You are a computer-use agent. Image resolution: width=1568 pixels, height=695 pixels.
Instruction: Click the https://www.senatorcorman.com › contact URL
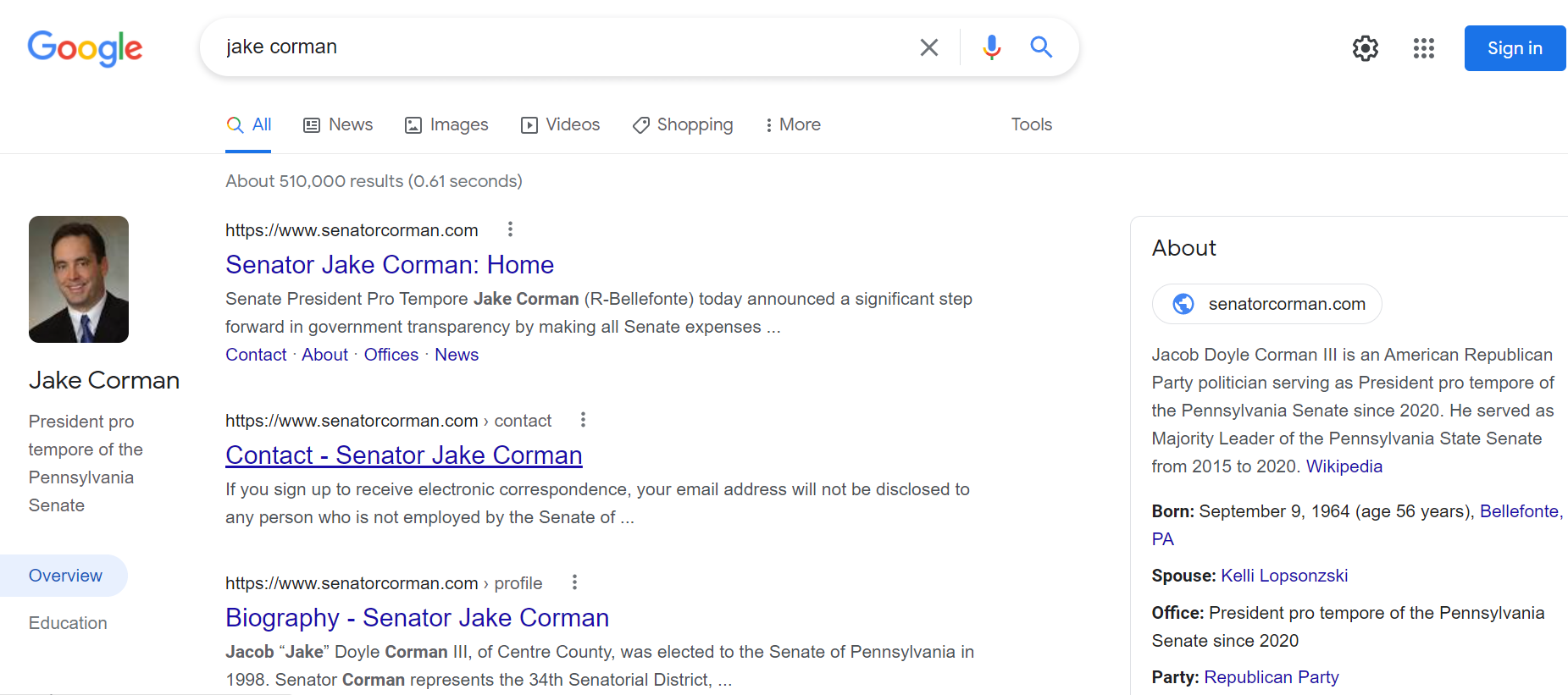point(388,421)
